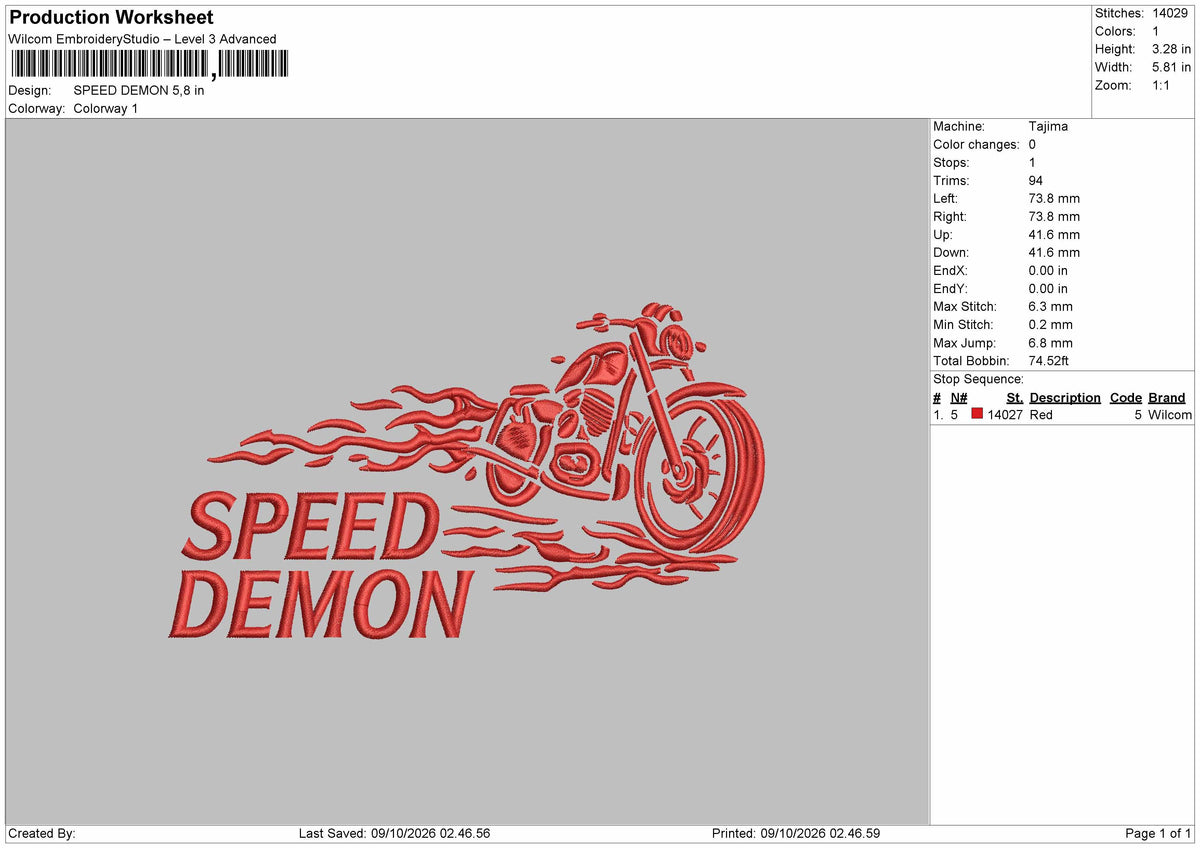Click the 'Brand' column header
The width and height of the screenshot is (1200, 848).
tap(1167, 398)
